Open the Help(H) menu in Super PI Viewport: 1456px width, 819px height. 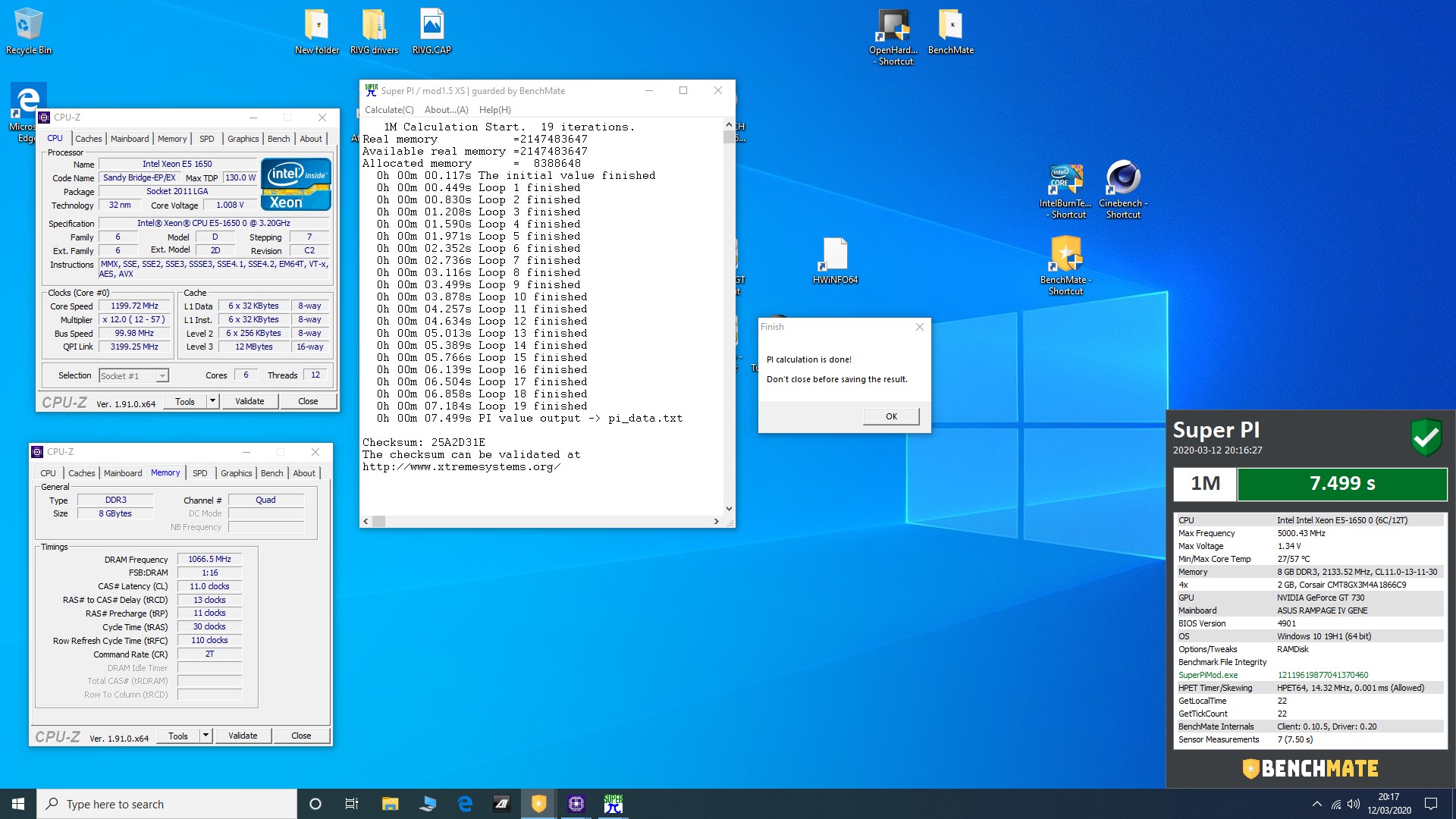pyautogui.click(x=495, y=110)
